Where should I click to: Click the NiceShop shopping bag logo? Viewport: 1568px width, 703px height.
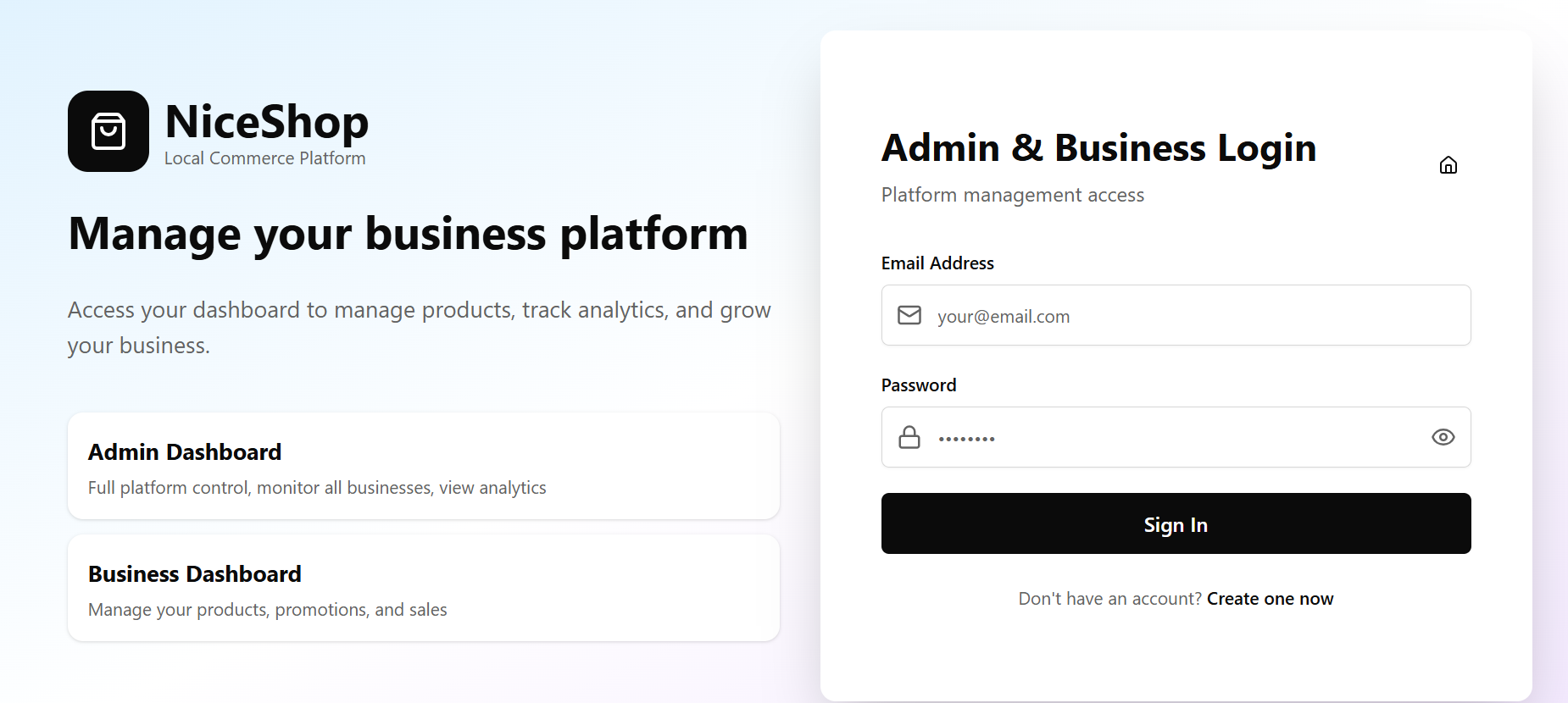pos(108,131)
